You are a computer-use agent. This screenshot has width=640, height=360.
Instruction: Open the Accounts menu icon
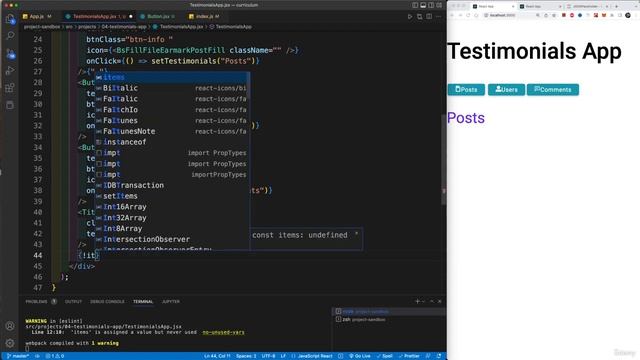coord(10,326)
